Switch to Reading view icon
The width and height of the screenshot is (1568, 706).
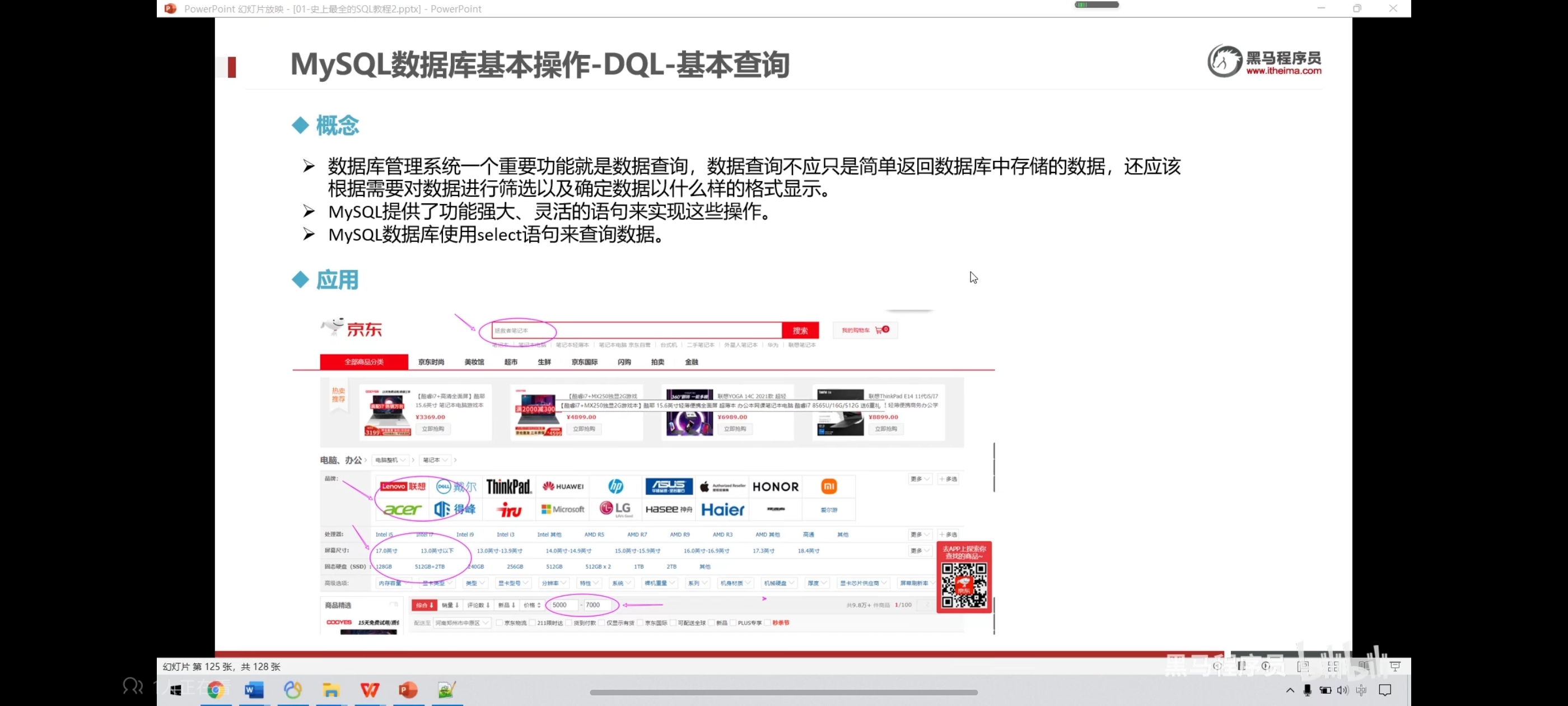point(1364,666)
